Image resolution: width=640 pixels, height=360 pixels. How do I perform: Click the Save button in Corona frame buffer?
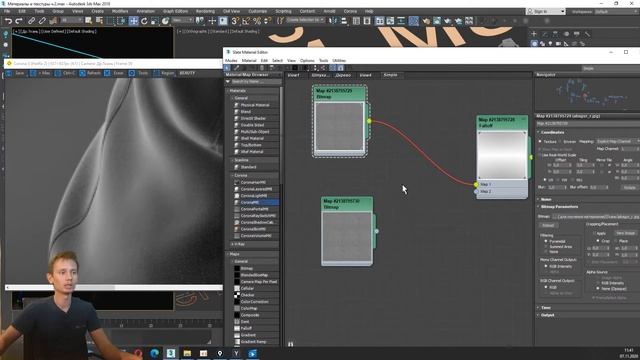(x=16, y=73)
